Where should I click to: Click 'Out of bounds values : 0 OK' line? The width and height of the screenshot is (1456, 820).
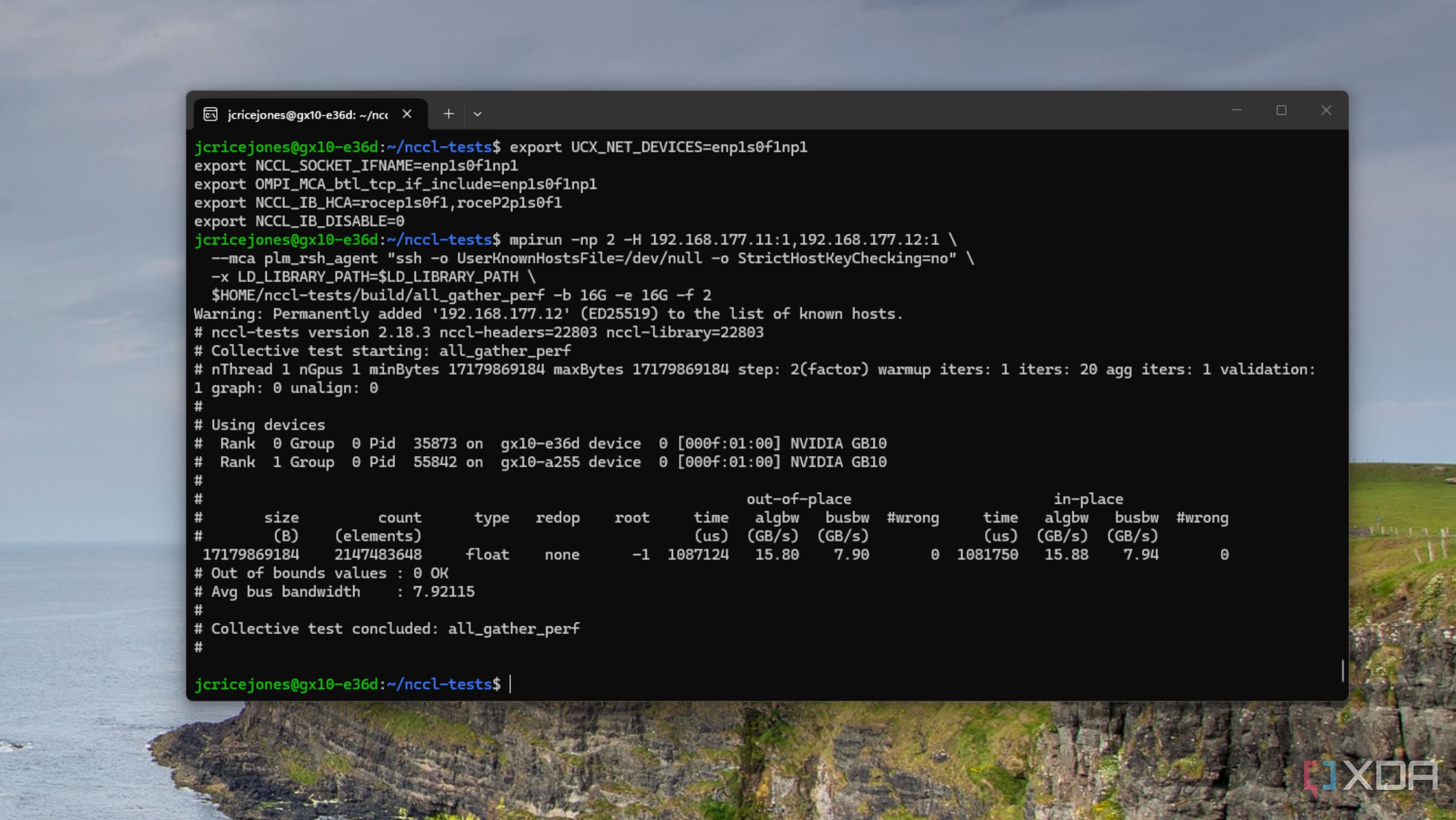(321, 573)
